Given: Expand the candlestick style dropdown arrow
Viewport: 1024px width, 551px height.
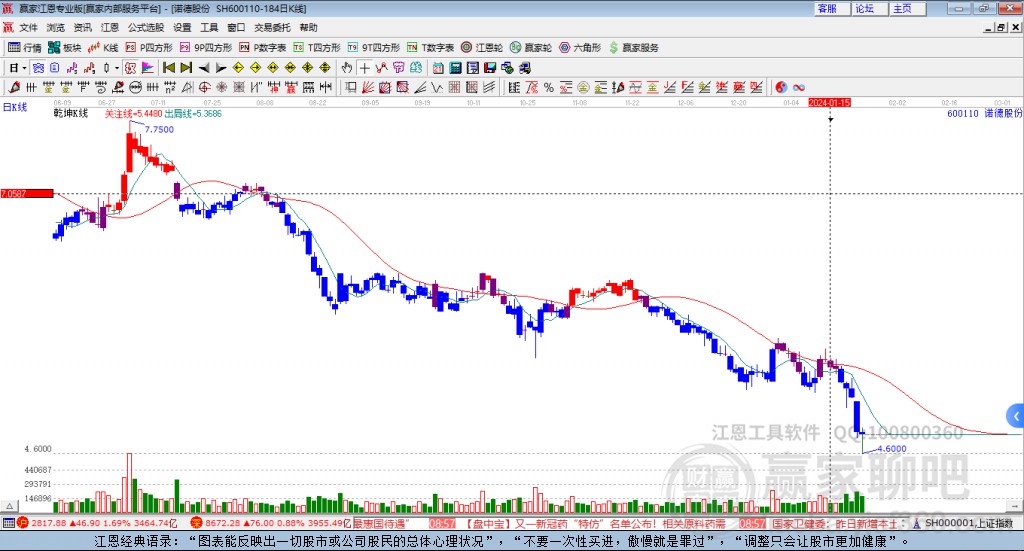Looking at the screenshot, I should [x=117, y=68].
